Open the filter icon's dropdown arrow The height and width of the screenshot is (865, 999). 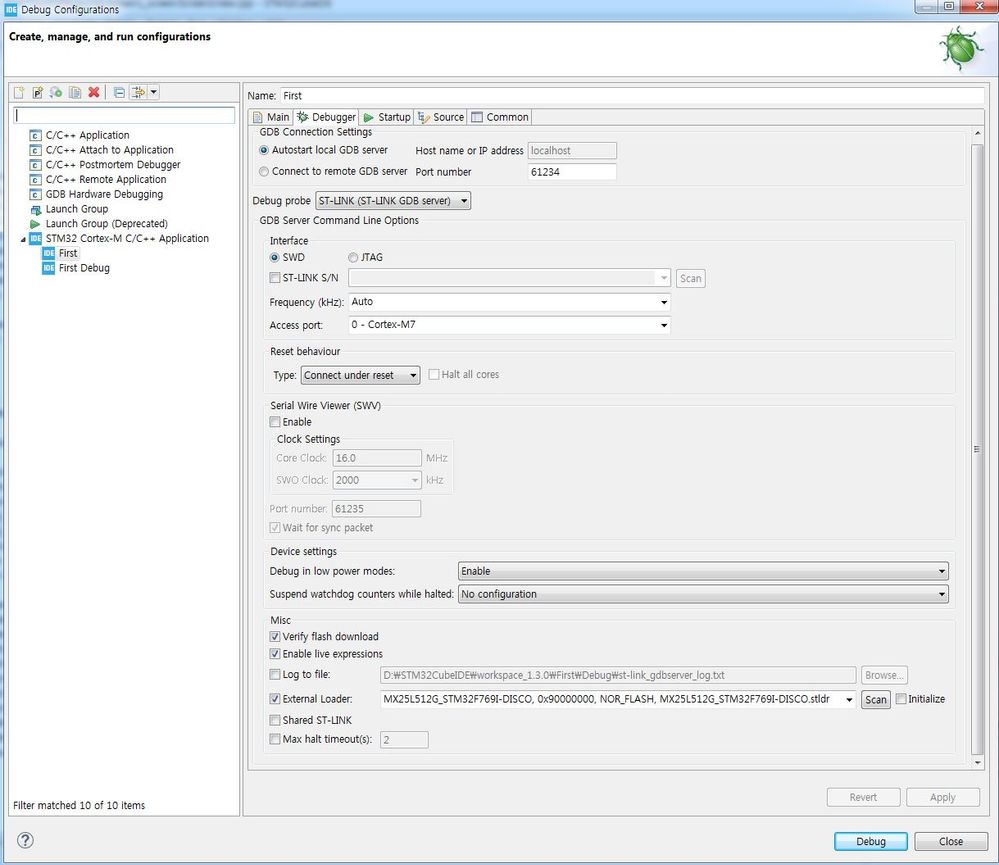154,92
